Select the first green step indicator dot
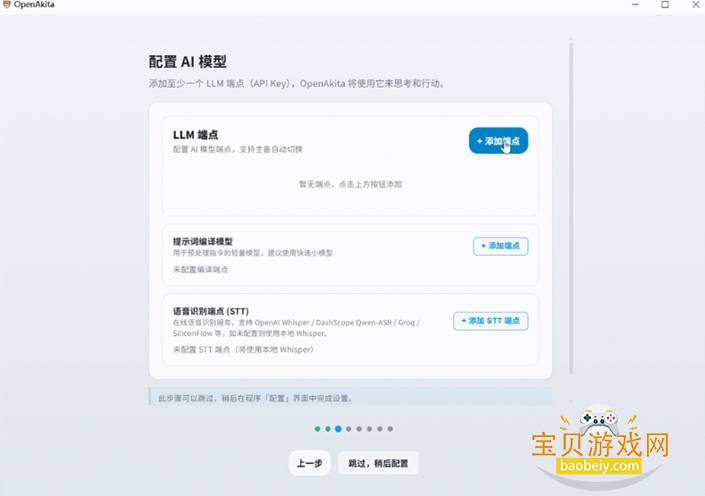Viewport: 705px width, 496px height. [x=318, y=429]
